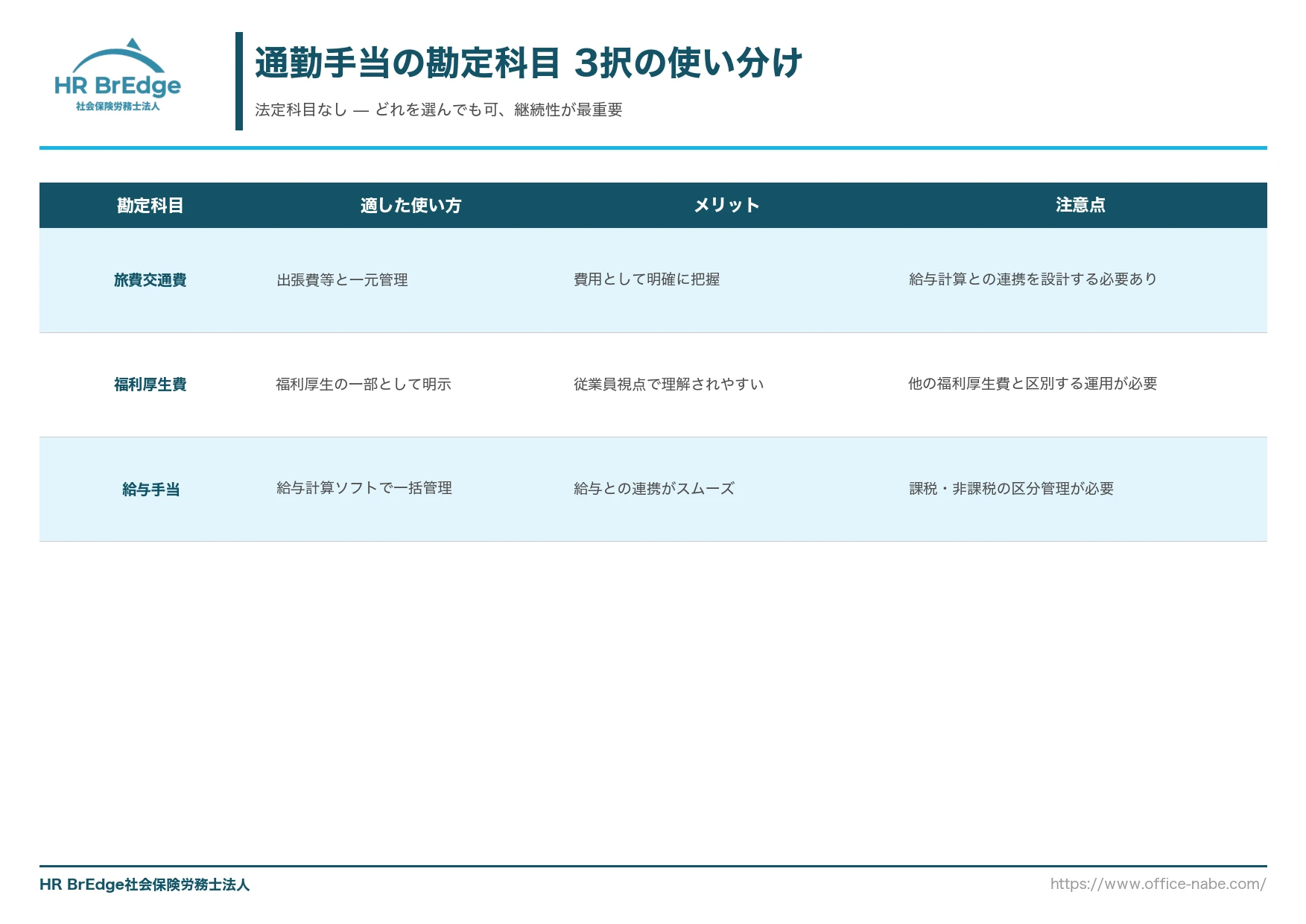The height and width of the screenshot is (924, 1306).
Task: Click the 勘定科目 column header
Action: 150,205
